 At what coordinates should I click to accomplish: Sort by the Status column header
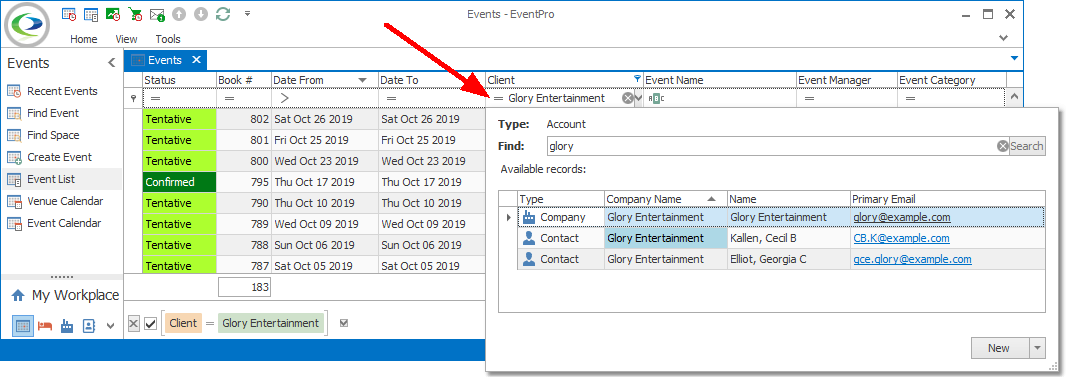179,80
